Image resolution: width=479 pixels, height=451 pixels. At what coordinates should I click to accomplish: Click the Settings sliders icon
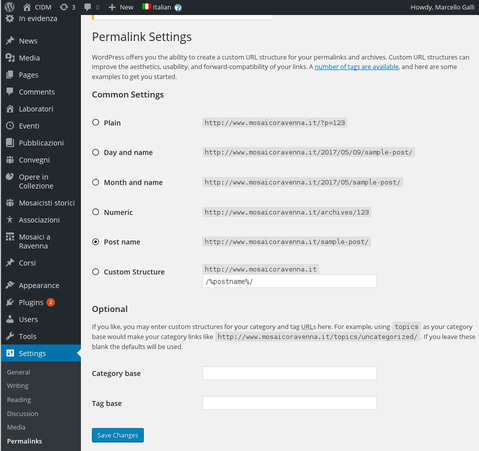(x=10, y=353)
